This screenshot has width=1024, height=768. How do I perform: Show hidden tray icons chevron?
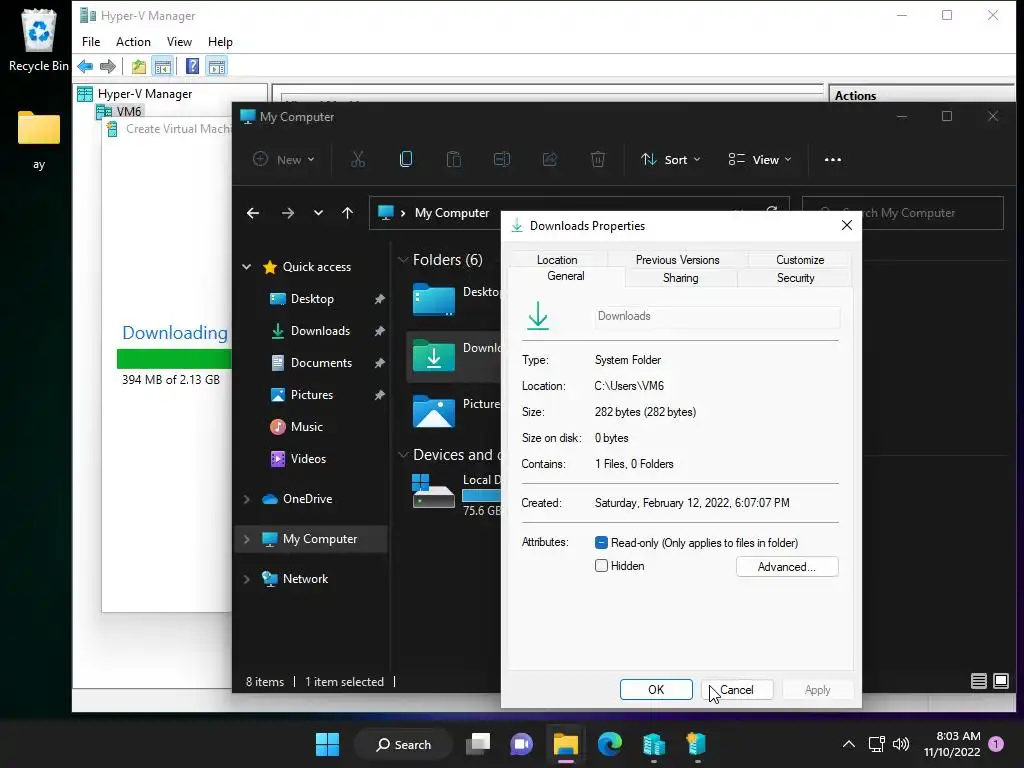pos(848,744)
